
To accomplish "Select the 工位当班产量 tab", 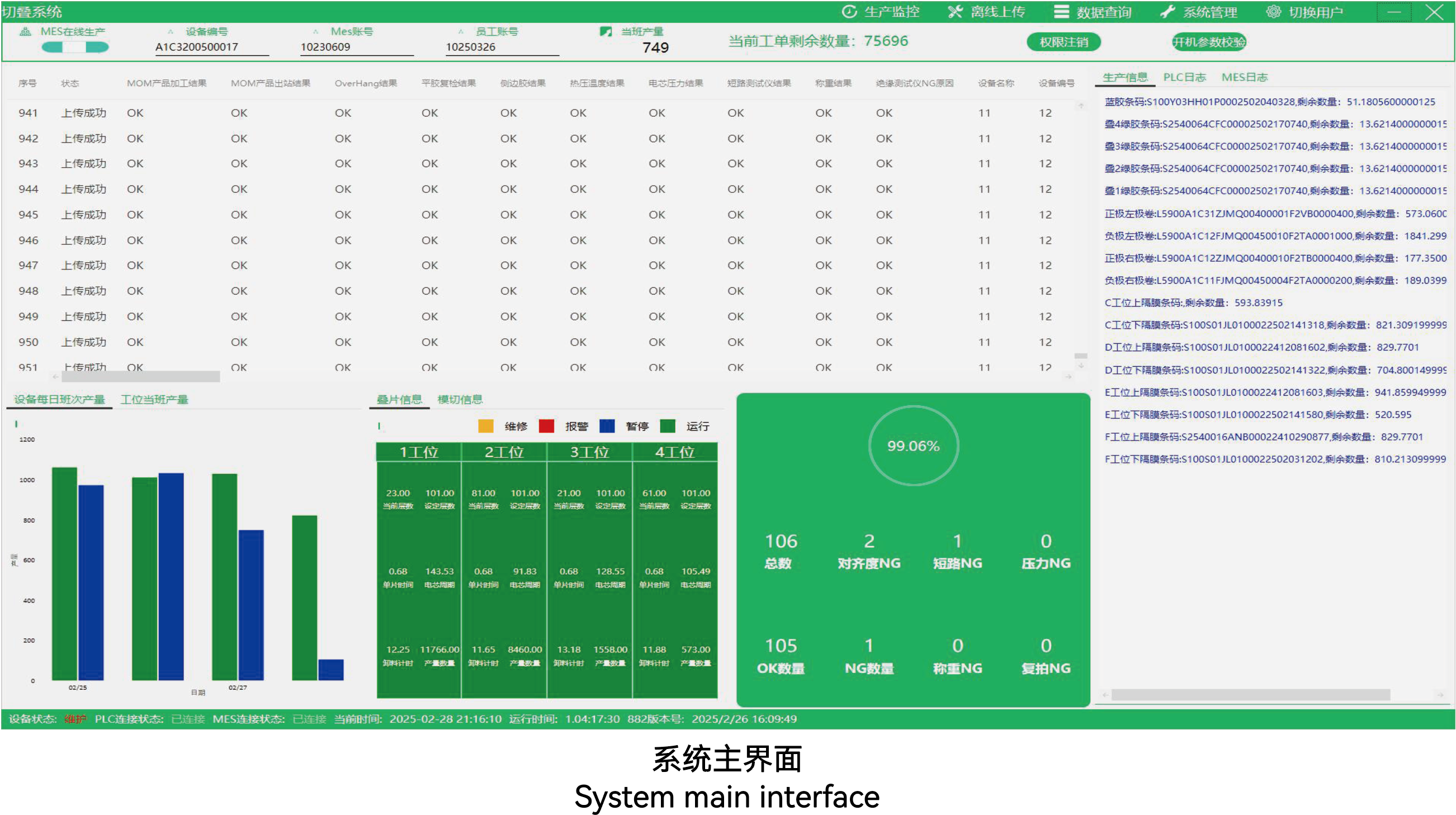I will [154, 400].
